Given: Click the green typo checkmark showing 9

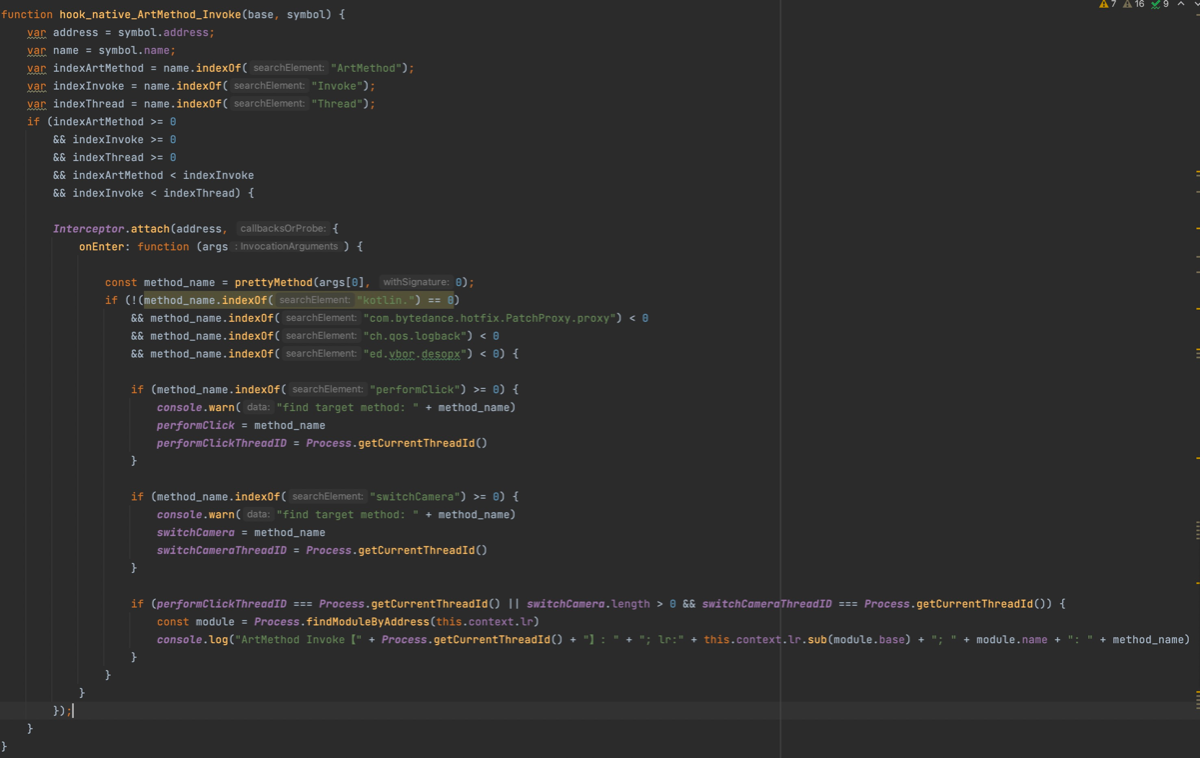Looking at the screenshot, I should (x=1160, y=5).
